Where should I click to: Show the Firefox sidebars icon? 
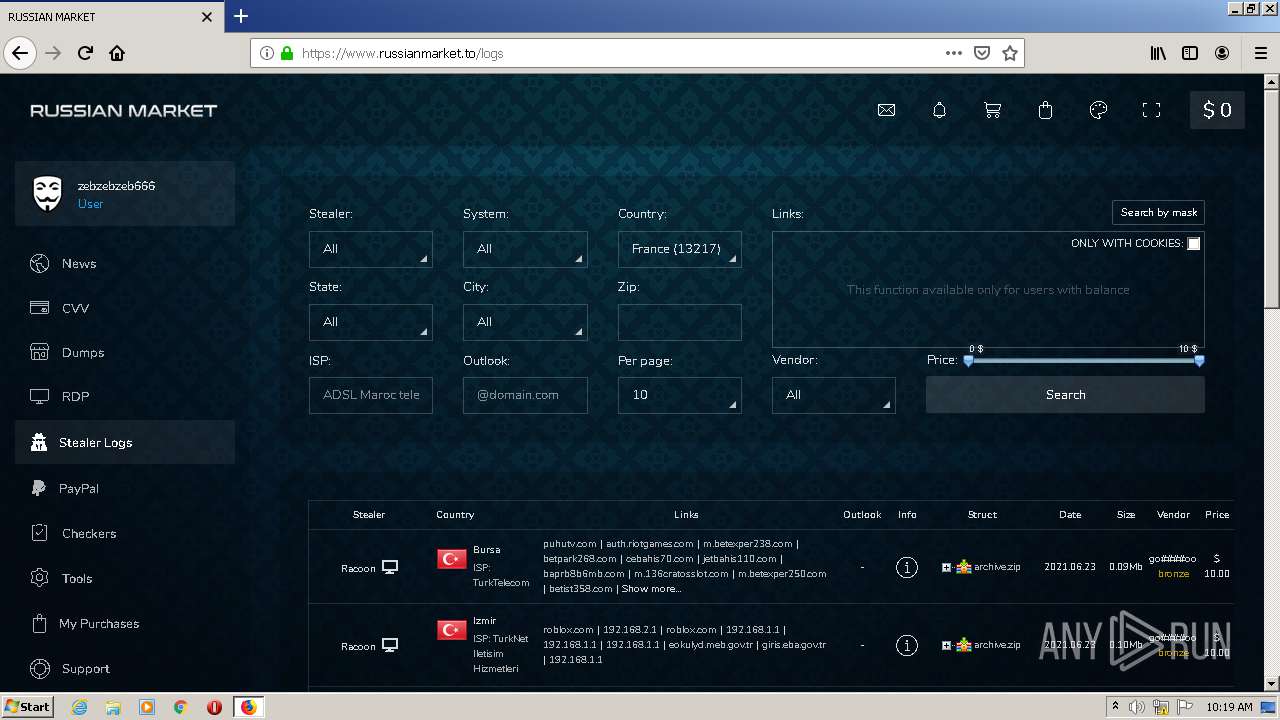(x=1190, y=53)
